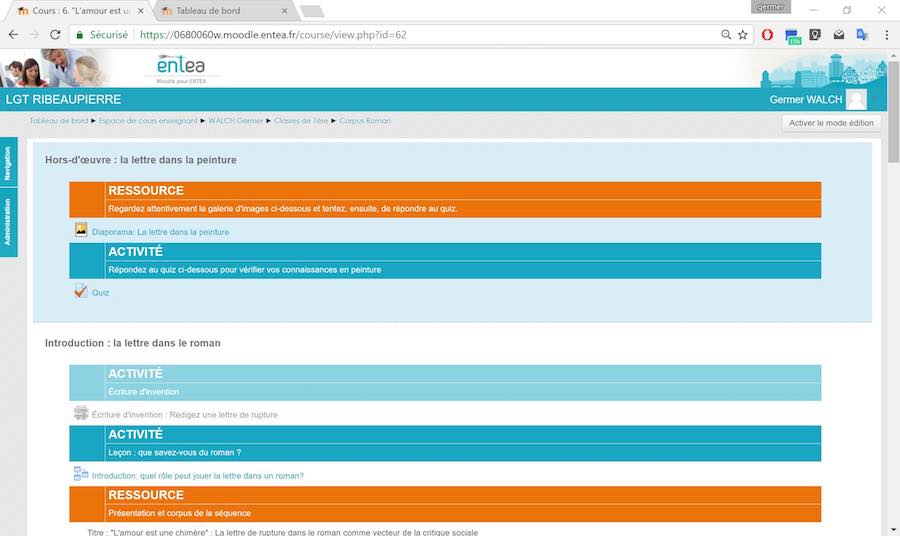
Task: Click the germer profile badge in title bar
Action: click(770, 7)
